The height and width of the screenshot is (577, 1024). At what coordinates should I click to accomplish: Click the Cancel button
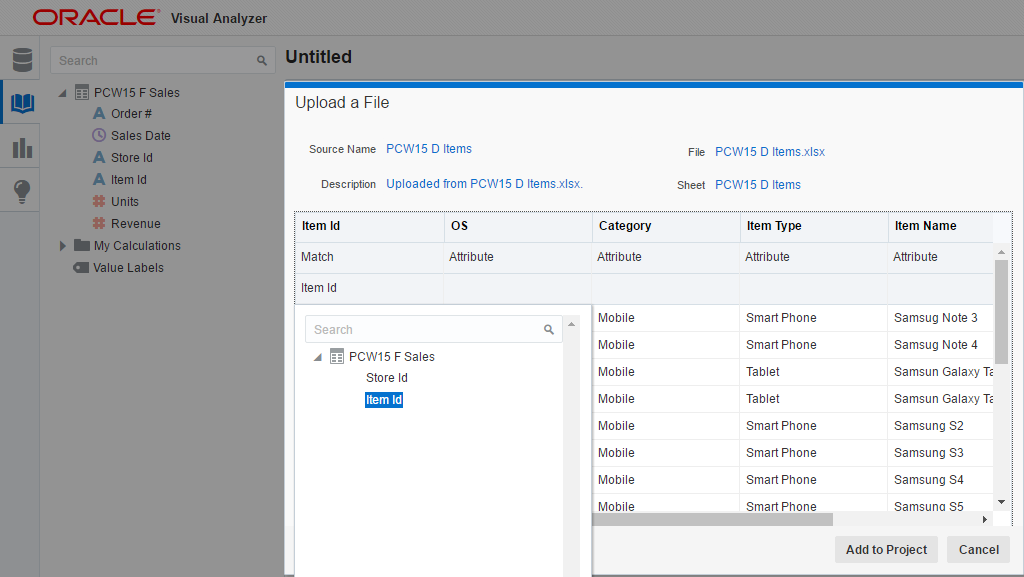[978, 550]
